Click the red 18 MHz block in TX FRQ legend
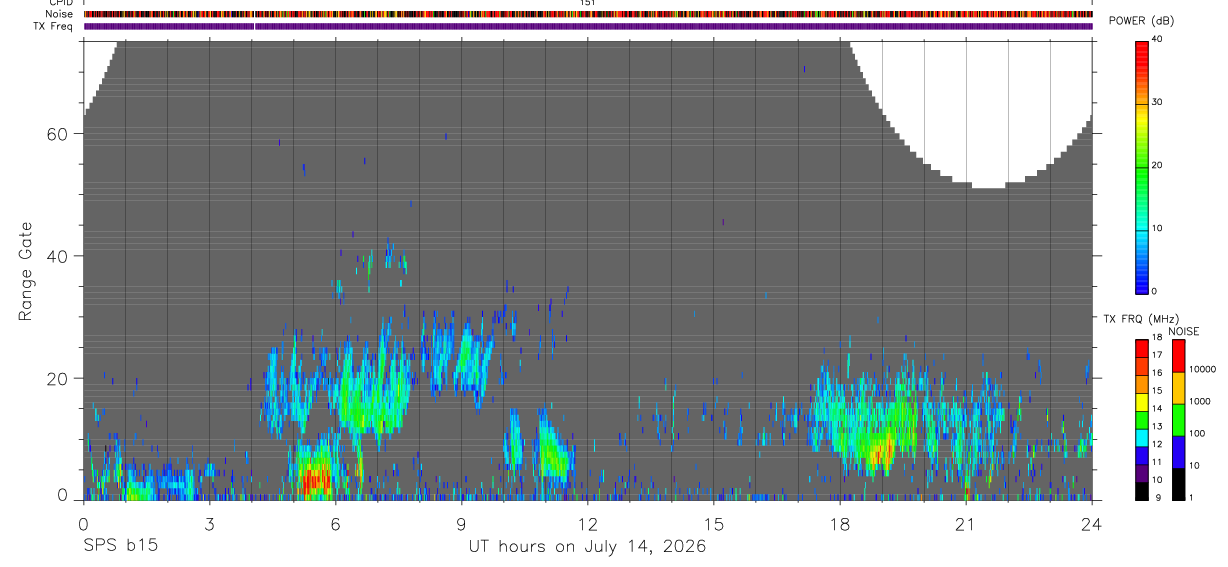Screen dimensions: 1228x567 point(1141,347)
